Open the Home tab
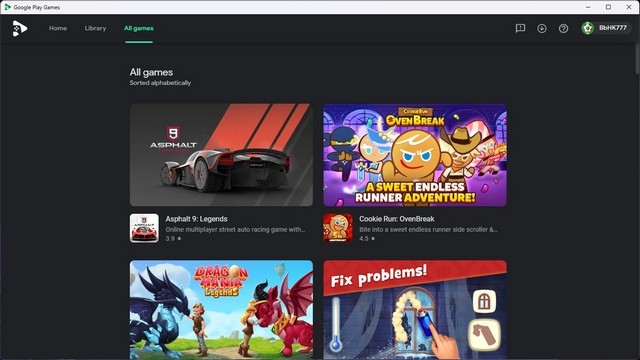Screen dimensions: 640x360 click(58, 28)
